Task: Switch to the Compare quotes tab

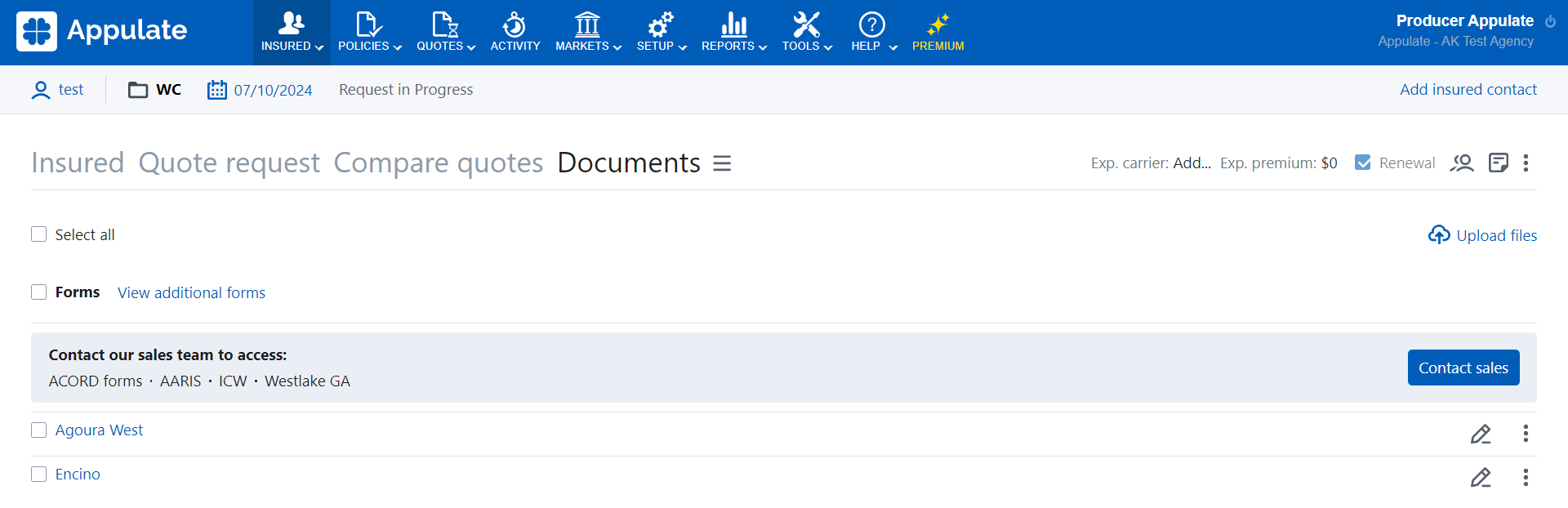Action: point(438,163)
